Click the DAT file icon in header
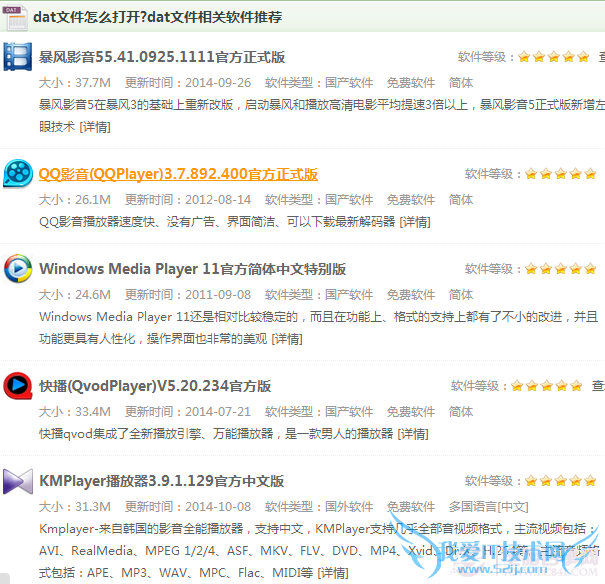The height and width of the screenshot is (584, 605). (16, 17)
